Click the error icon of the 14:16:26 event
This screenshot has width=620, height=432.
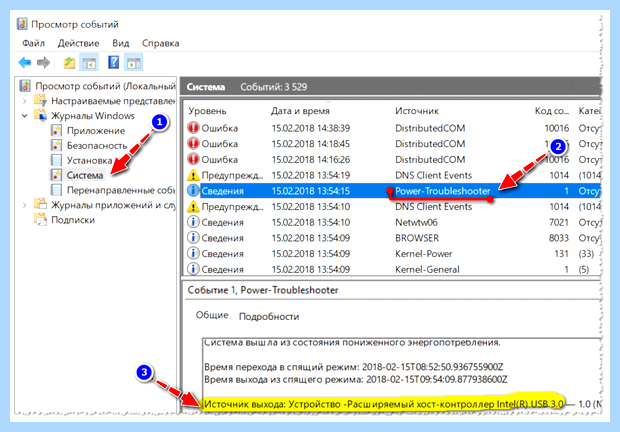pyautogui.click(x=193, y=159)
